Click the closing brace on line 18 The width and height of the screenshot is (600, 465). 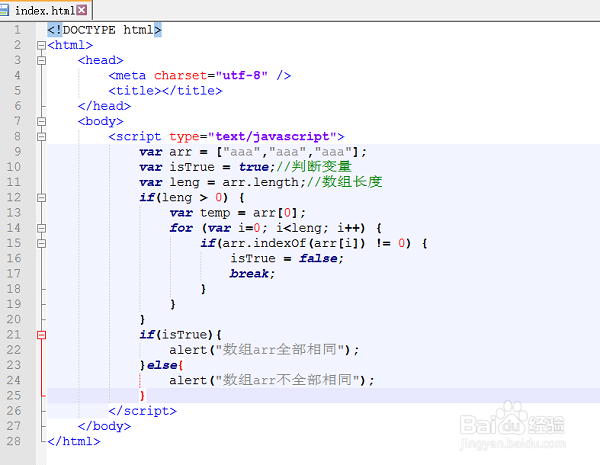(203, 289)
